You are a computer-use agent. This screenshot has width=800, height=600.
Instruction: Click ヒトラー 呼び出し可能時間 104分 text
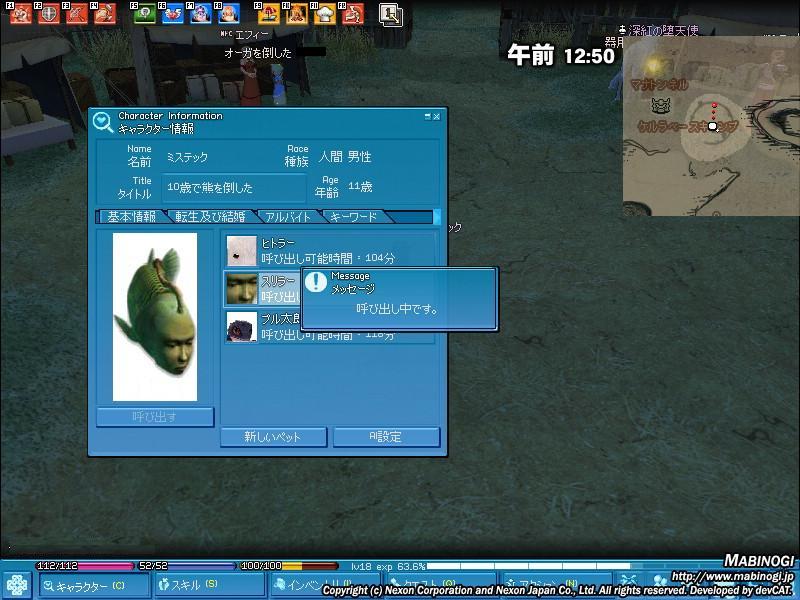tap(328, 251)
